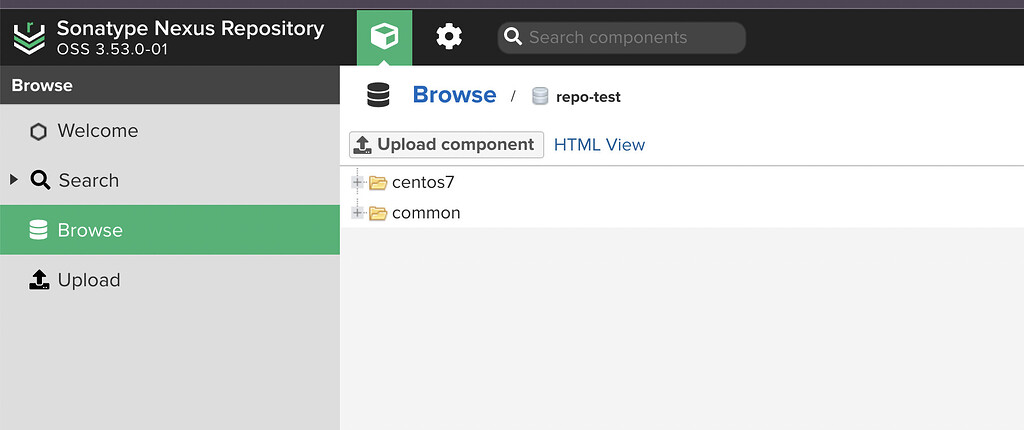The image size is (1024, 430).
Task: Click the large database icon beside Browse
Action: [378, 95]
